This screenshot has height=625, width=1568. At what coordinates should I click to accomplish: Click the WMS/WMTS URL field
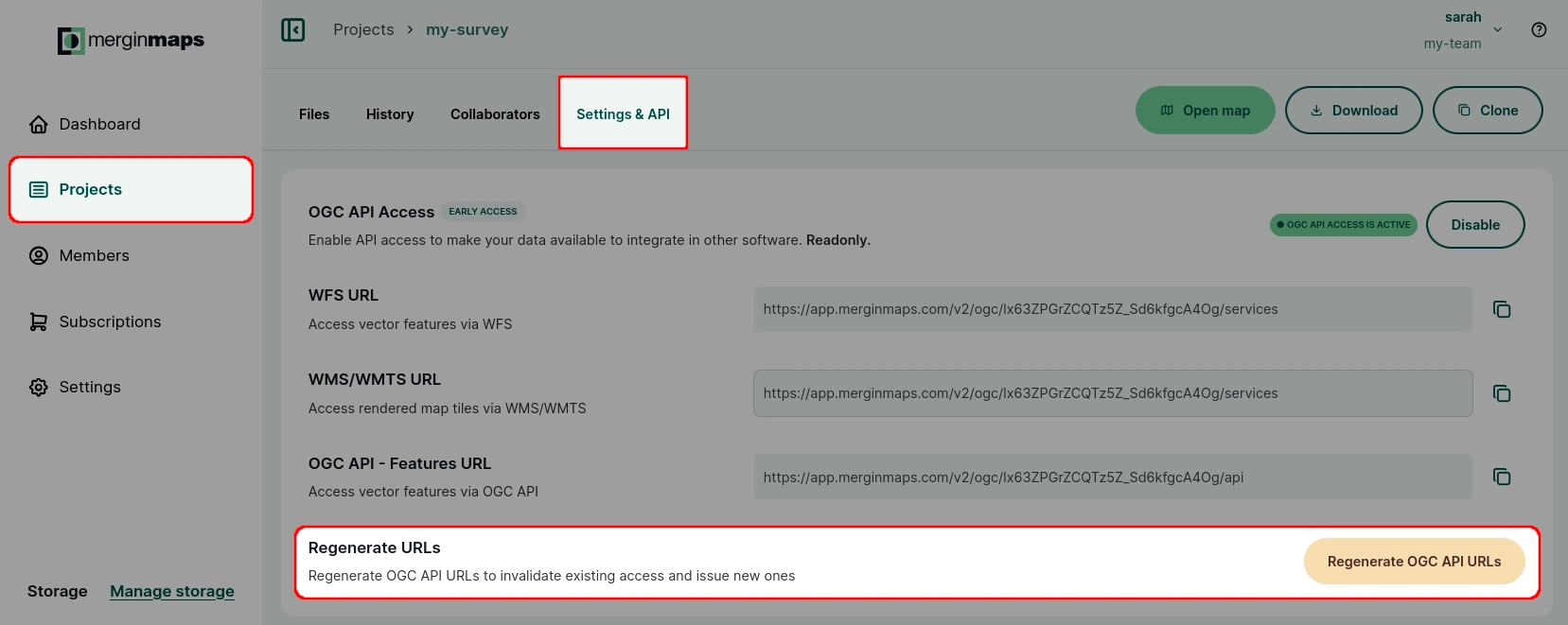(x=1113, y=393)
